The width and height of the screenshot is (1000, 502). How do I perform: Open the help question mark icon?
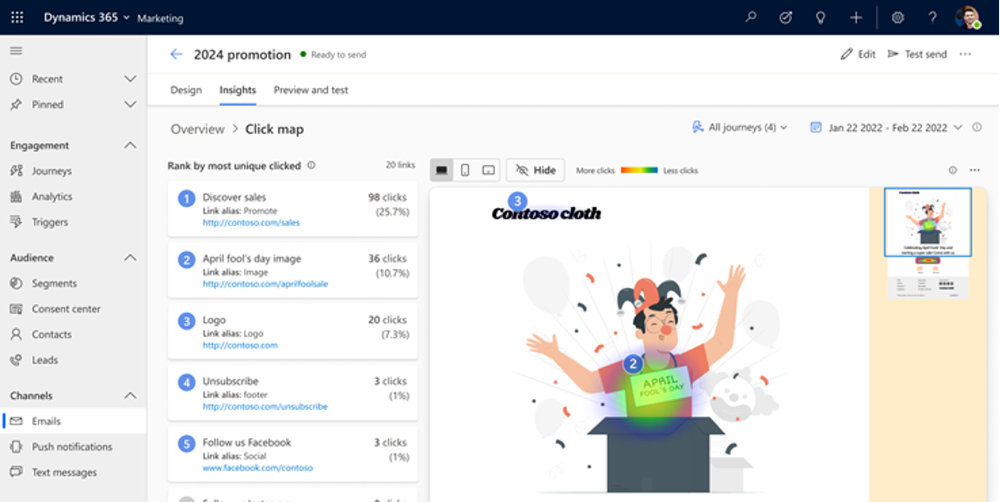click(x=932, y=18)
